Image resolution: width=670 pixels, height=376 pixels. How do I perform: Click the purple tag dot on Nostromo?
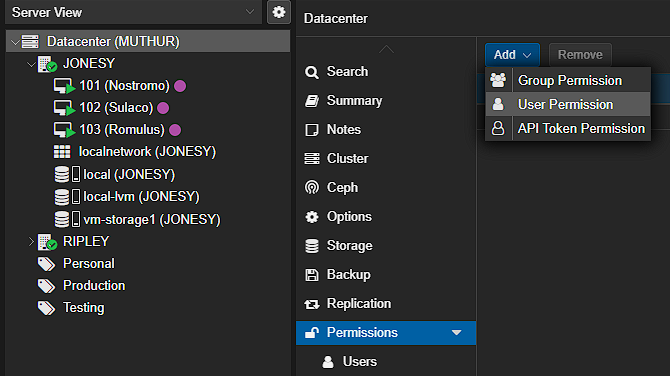[180, 86]
